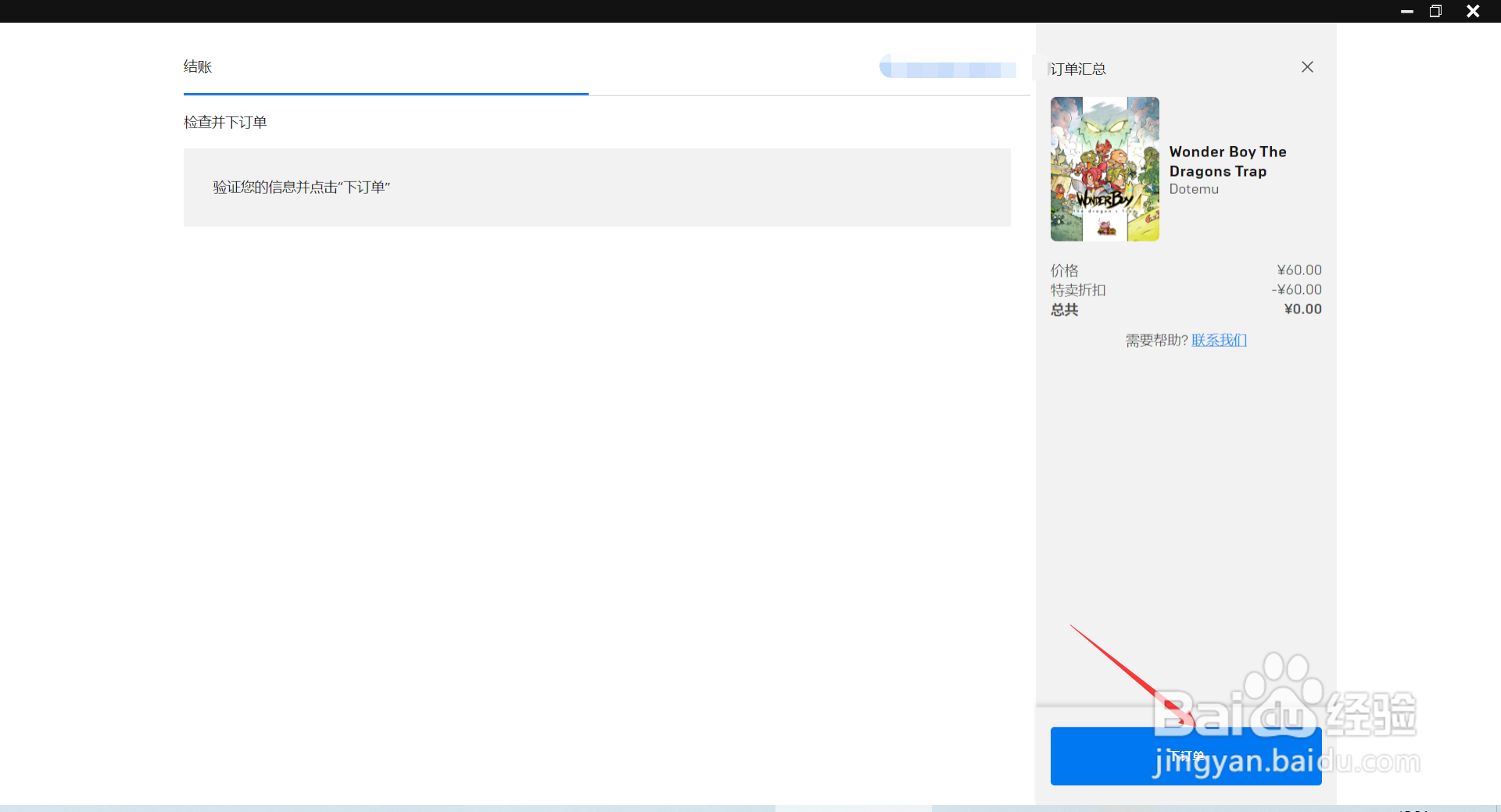Click the Wonder Boy The Dragons Trap title
The height and width of the screenshot is (812, 1501).
click(1227, 161)
